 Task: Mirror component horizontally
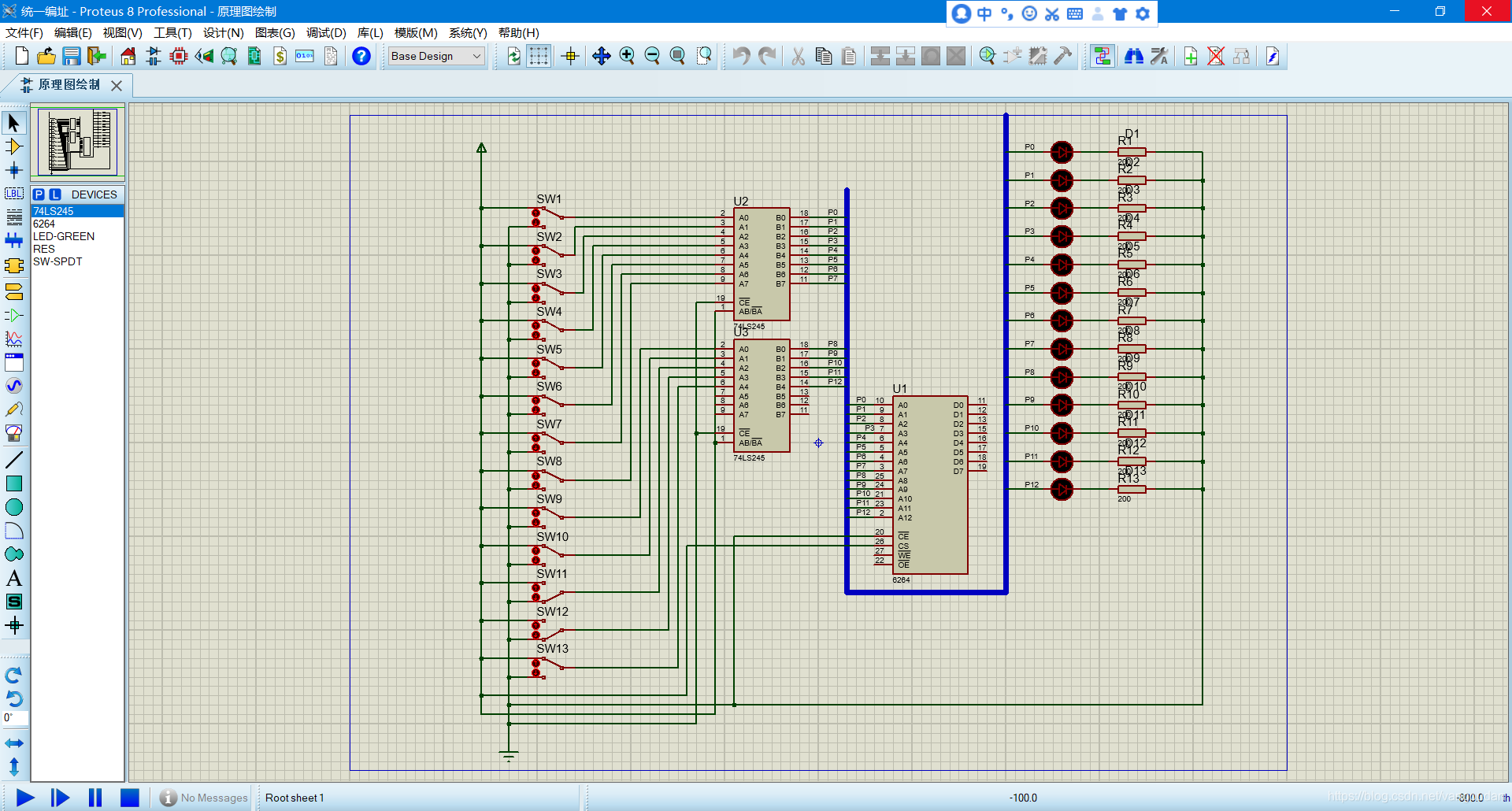pos(14,743)
